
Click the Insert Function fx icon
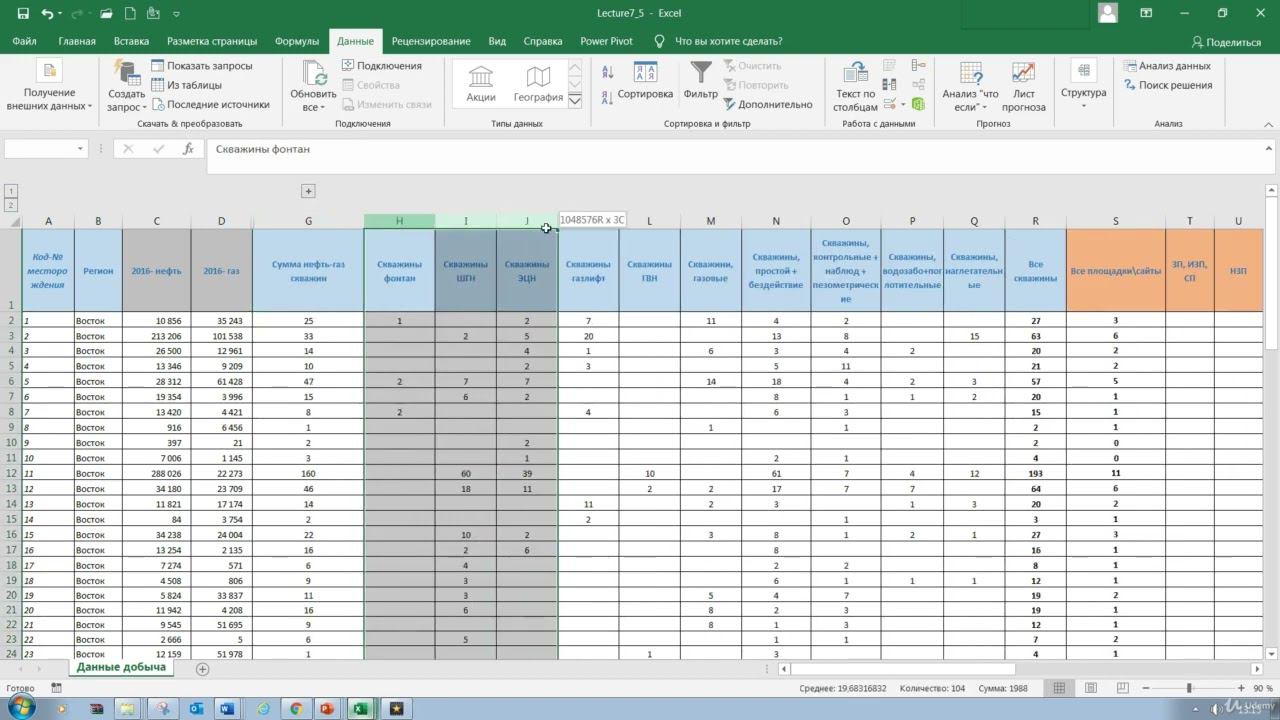point(188,149)
